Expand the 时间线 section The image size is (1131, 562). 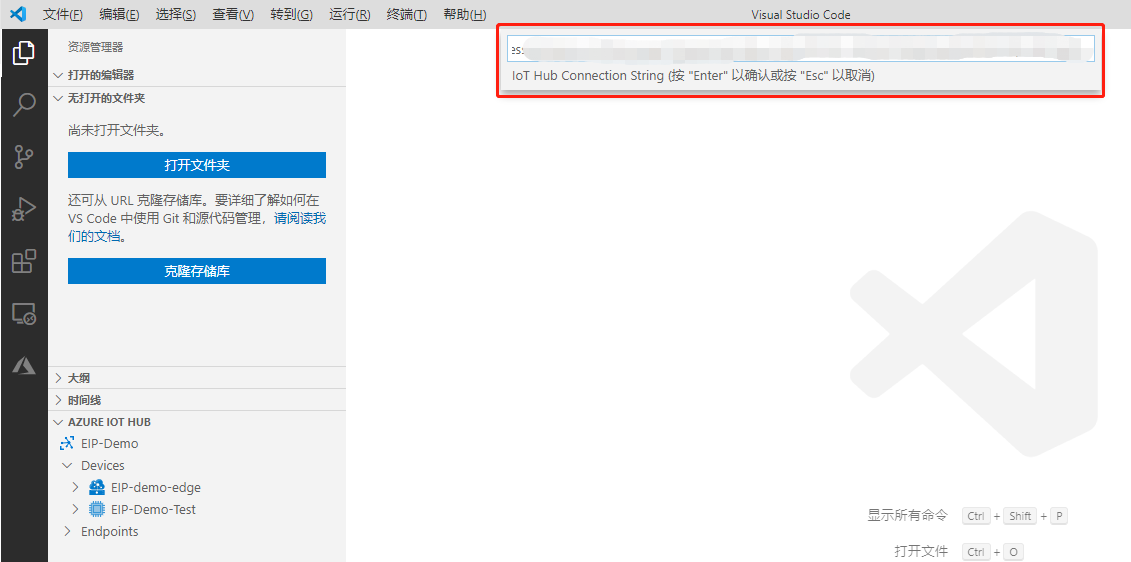197,400
